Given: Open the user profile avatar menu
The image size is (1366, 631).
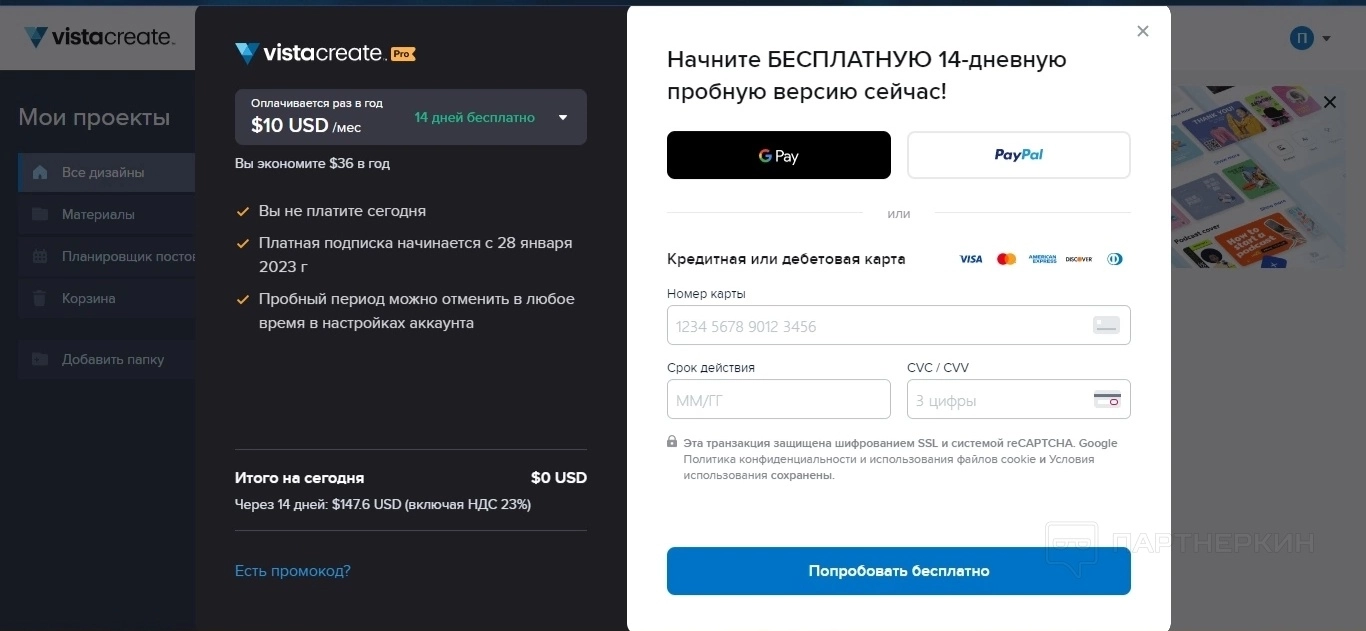Looking at the screenshot, I should pos(1301,38).
